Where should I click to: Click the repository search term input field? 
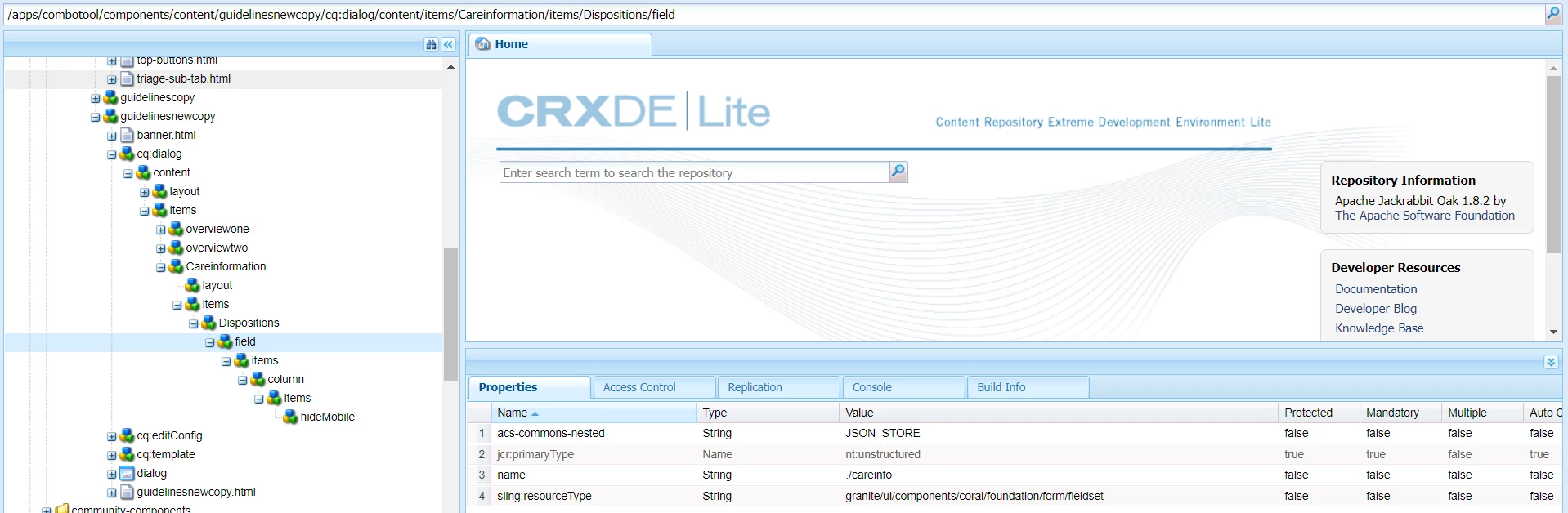(694, 172)
